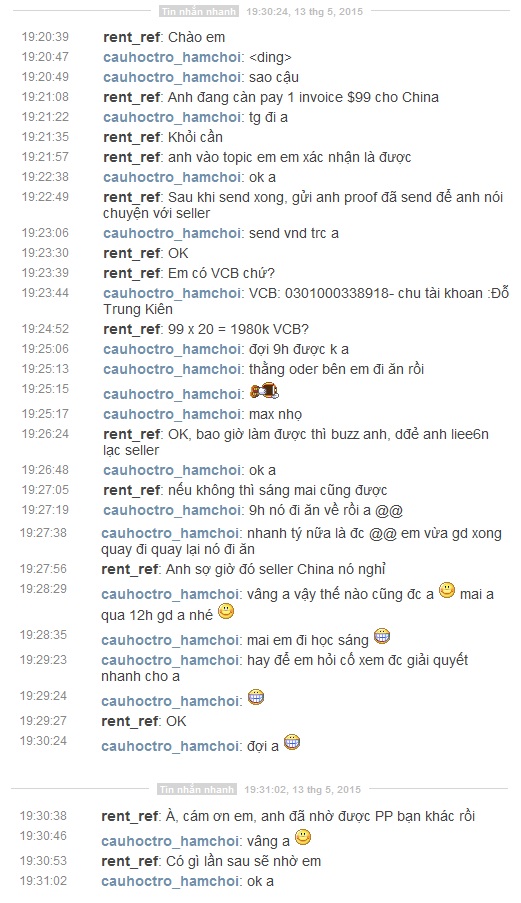Click the second 'Tin nhắn nhanh' header at 19:31:02
The height and width of the screenshot is (903, 521).
click(x=197, y=790)
